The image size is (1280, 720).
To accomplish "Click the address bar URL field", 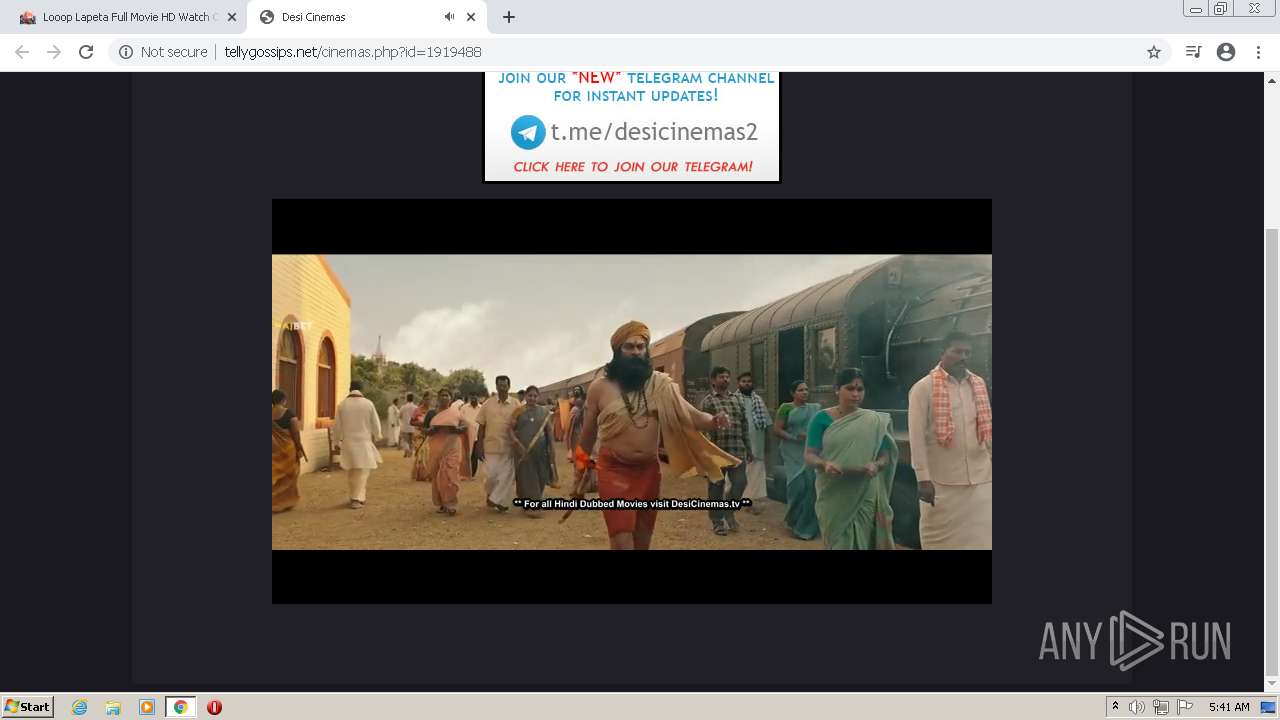I will pos(640,52).
